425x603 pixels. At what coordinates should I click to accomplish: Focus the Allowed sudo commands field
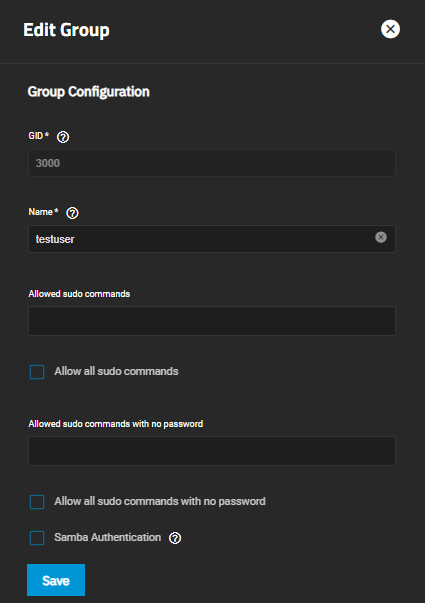pos(212,321)
